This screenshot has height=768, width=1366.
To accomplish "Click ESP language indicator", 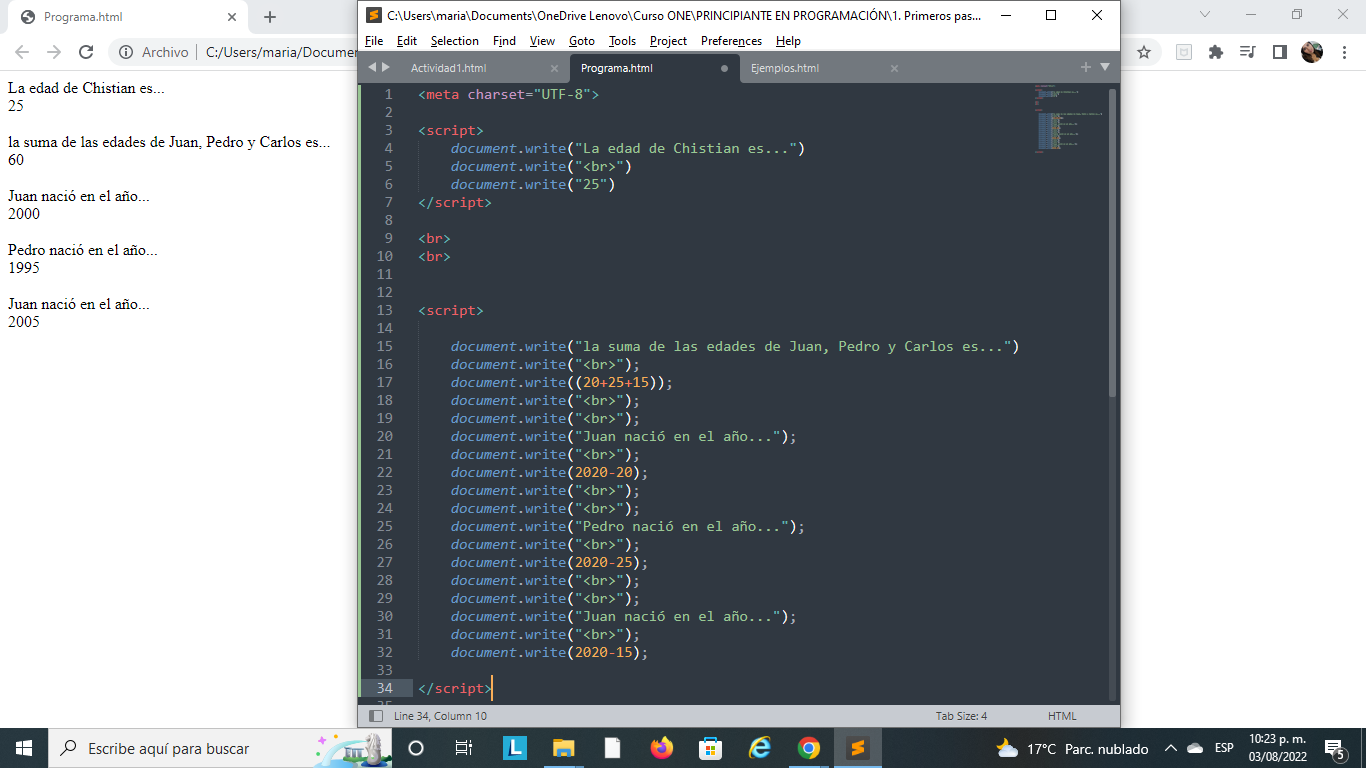I will click(x=1224, y=748).
